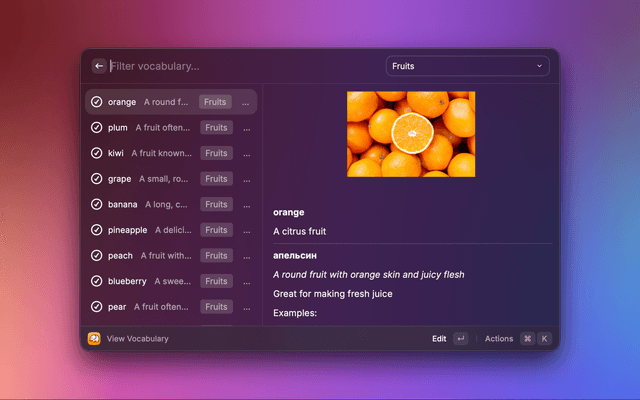Click the vocabulary app icon in footer
The width and height of the screenshot is (640, 400).
[x=94, y=339]
